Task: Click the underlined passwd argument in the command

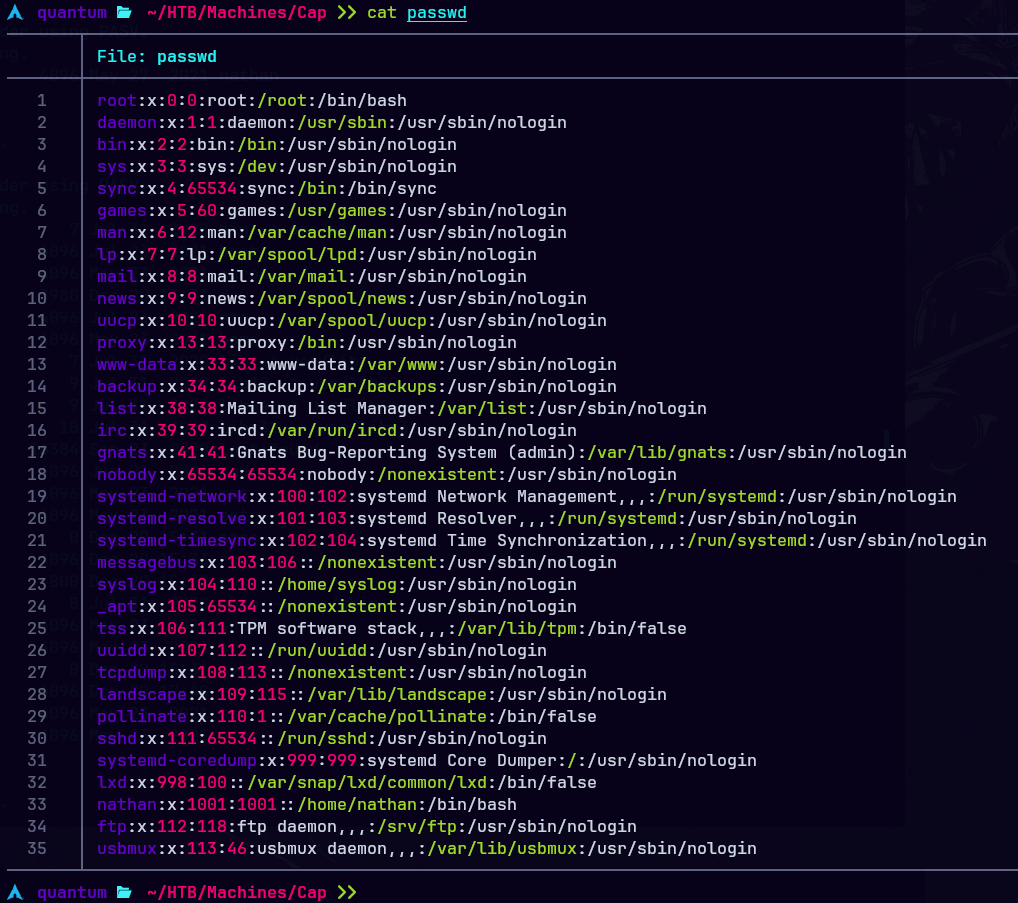Action: tap(436, 13)
